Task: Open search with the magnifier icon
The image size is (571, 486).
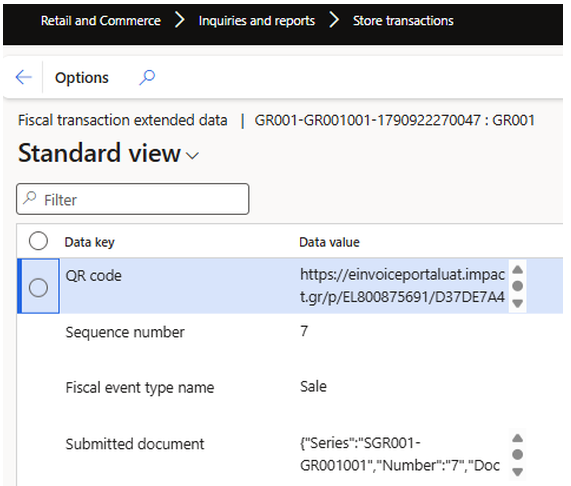Action: 147,77
